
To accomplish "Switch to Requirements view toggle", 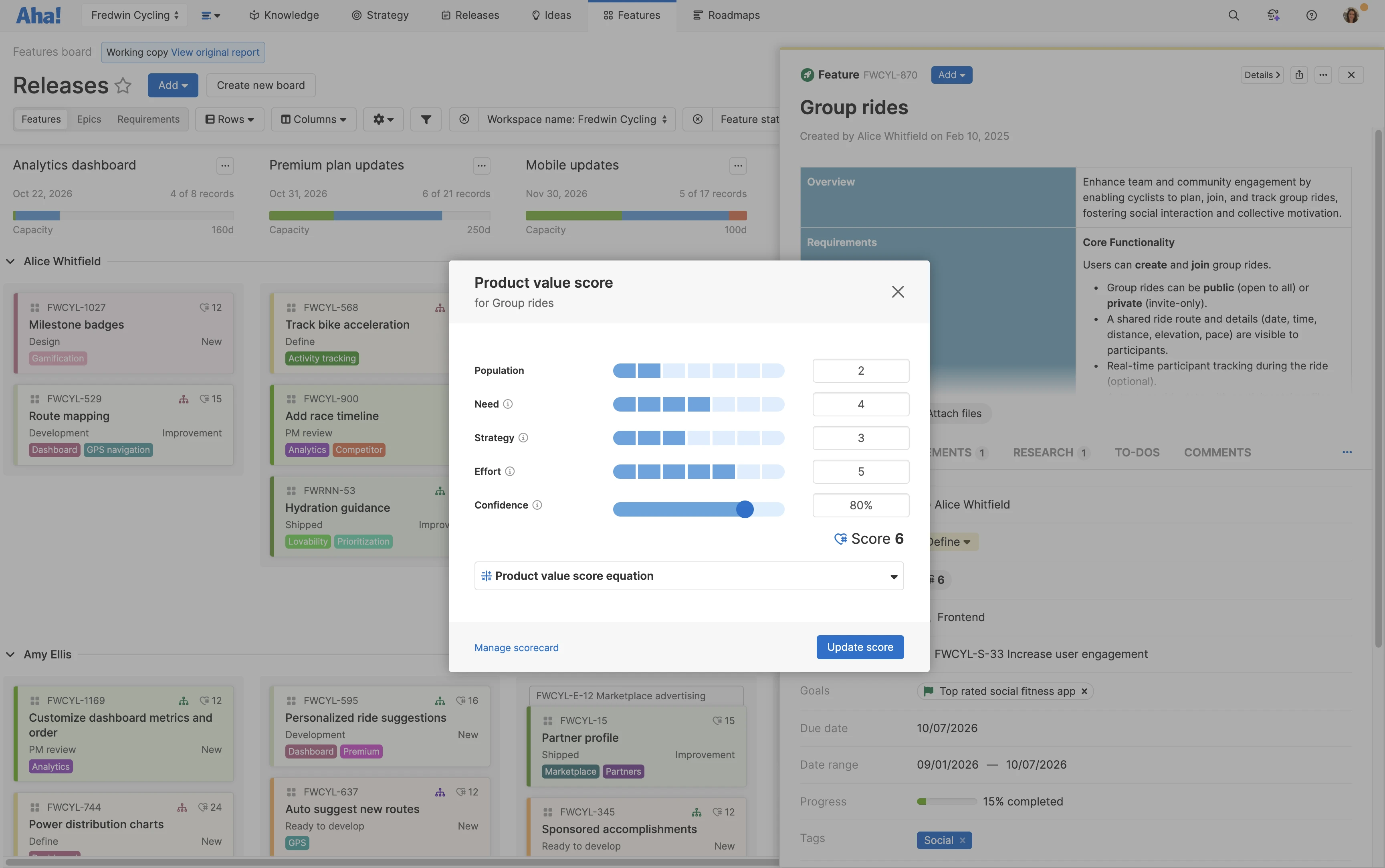I will [149, 119].
